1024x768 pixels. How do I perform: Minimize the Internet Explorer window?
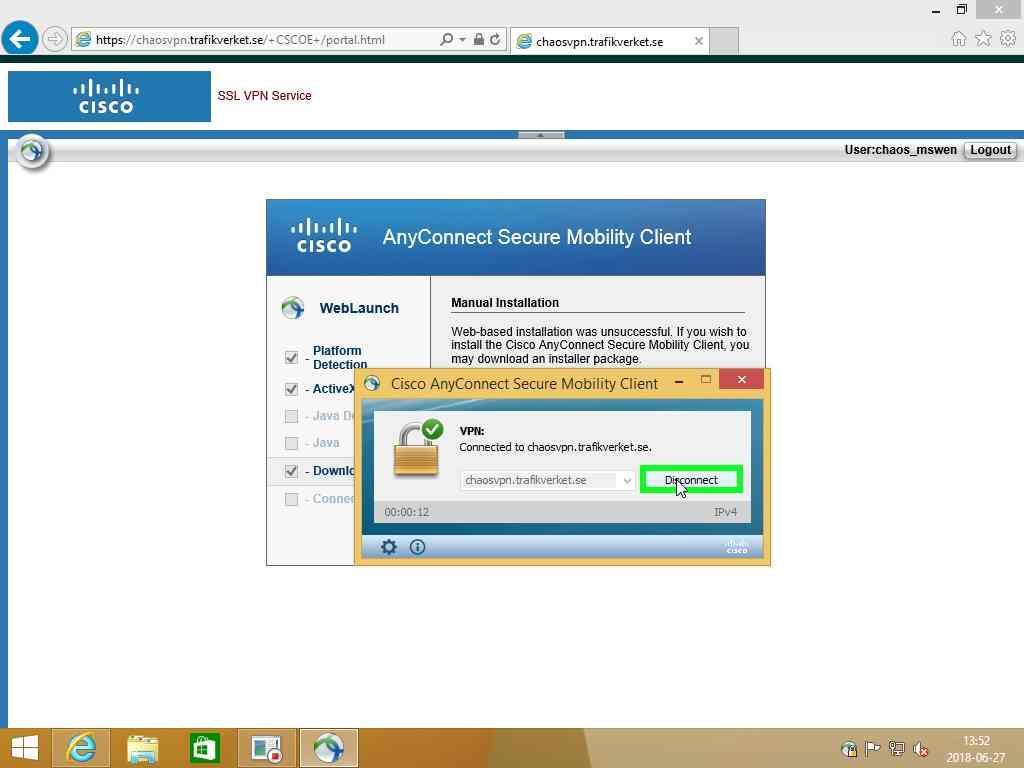(936, 10)
